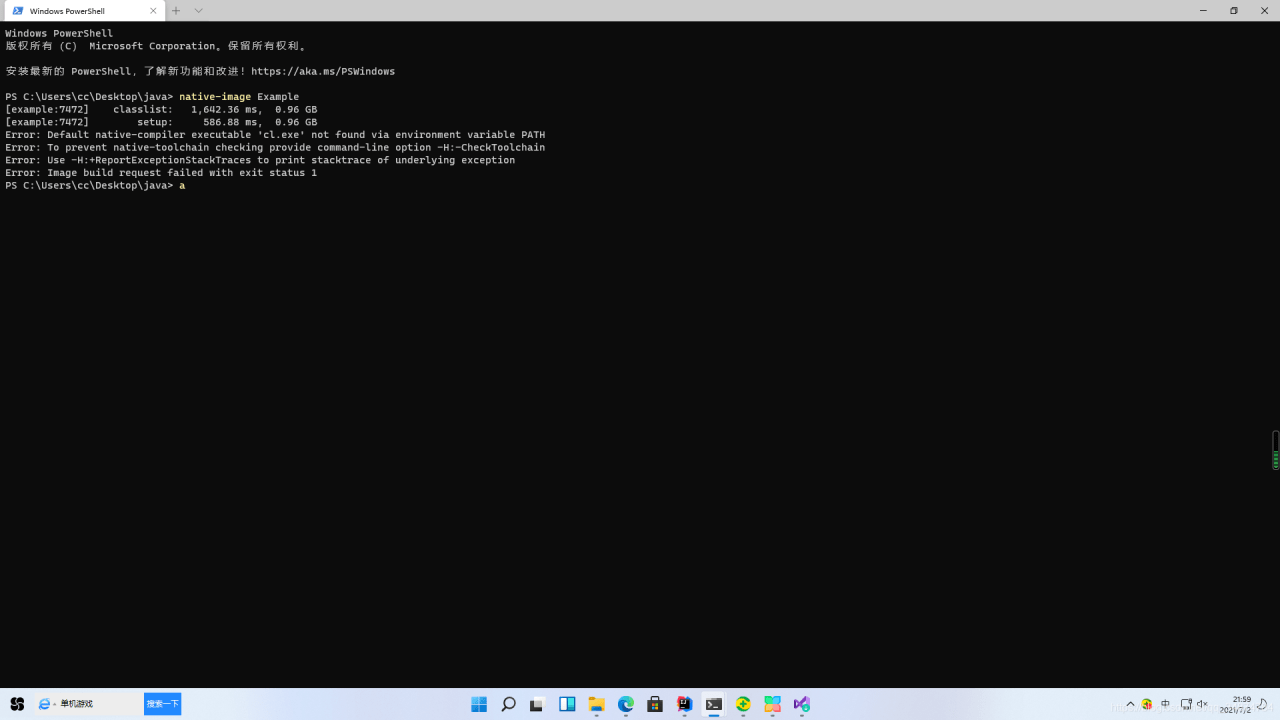Switch the input method indicator
Image resolution: width=1280 pixels, height=720 pixels.
pyautogui.click(x=1165, y=704)
